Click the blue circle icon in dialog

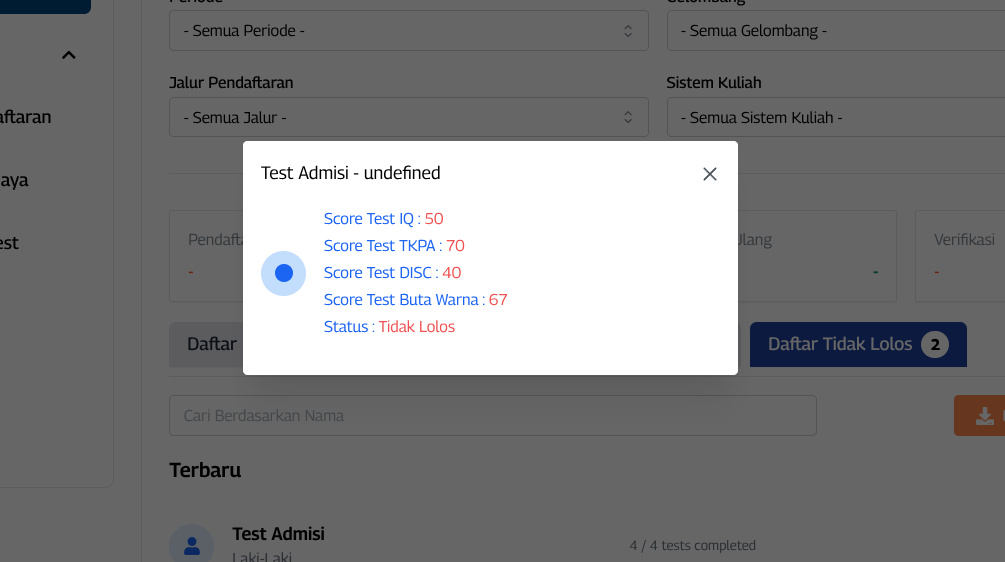(283, 273)
